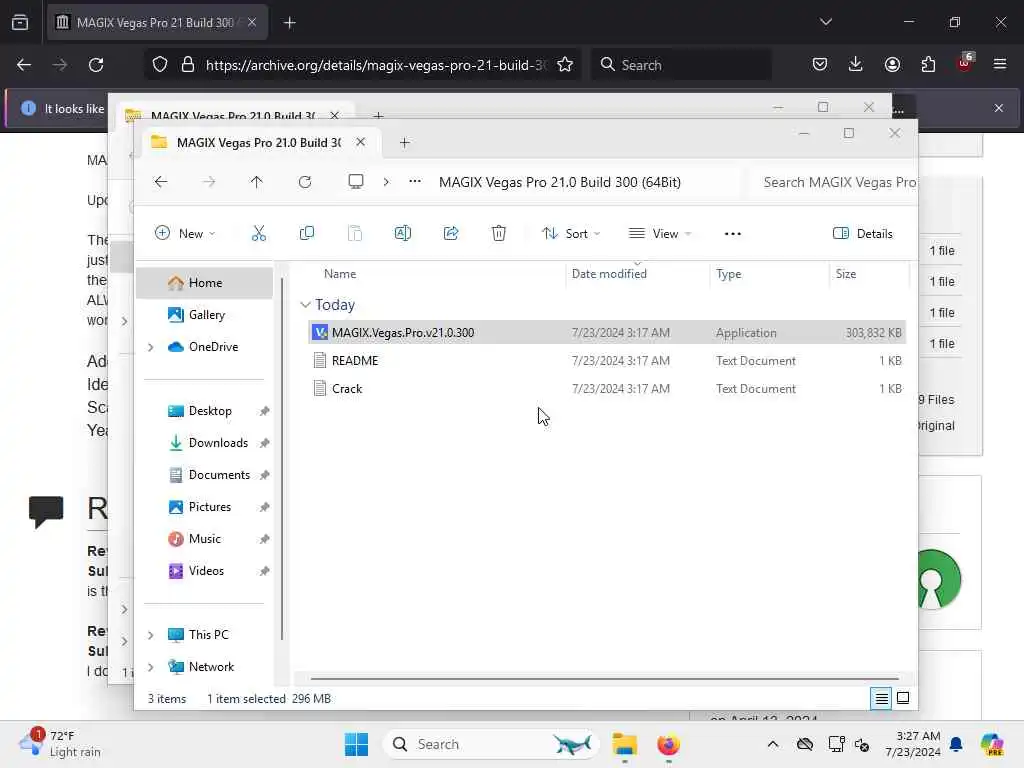Collapse the Today group
Screen dimensions: 1024x768
[x=305, y=305]
